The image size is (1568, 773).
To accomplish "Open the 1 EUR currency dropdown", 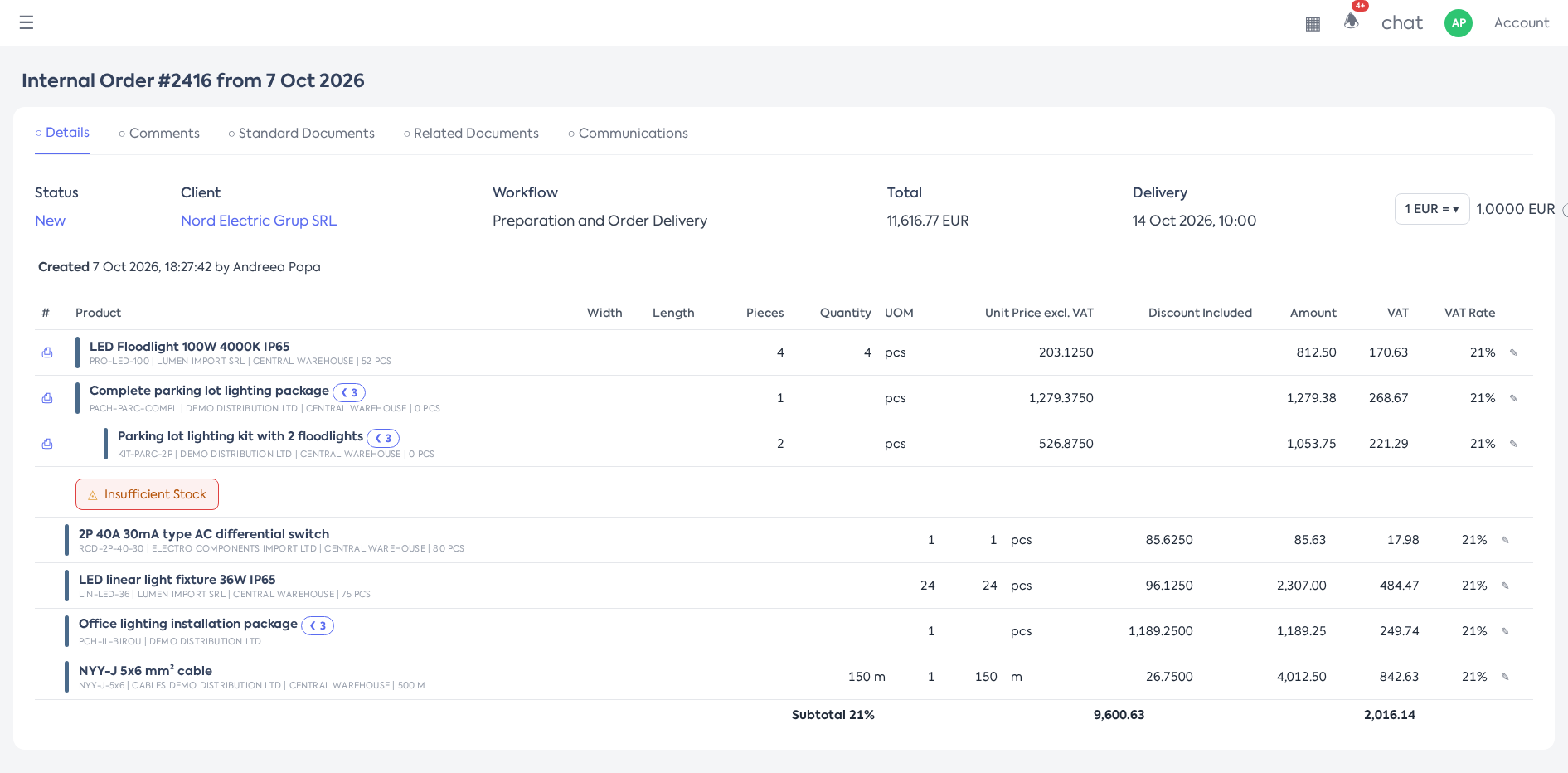I will point(1432,209).
